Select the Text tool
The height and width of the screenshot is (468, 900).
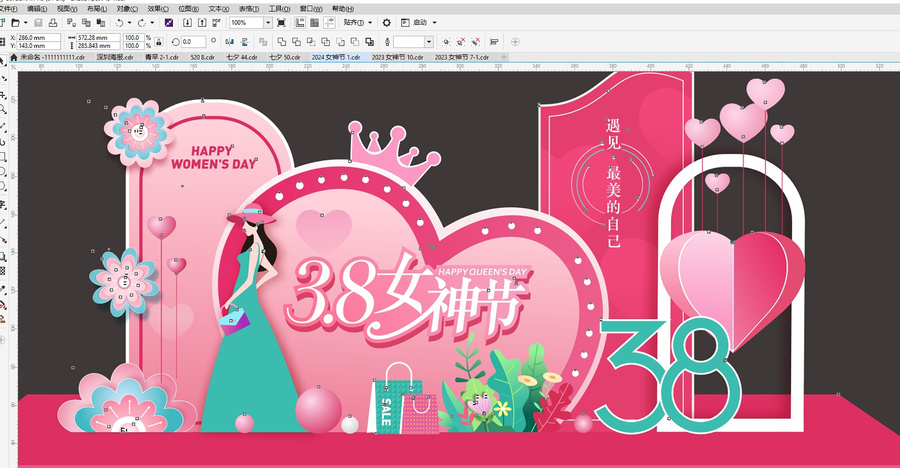pos(2,204)
